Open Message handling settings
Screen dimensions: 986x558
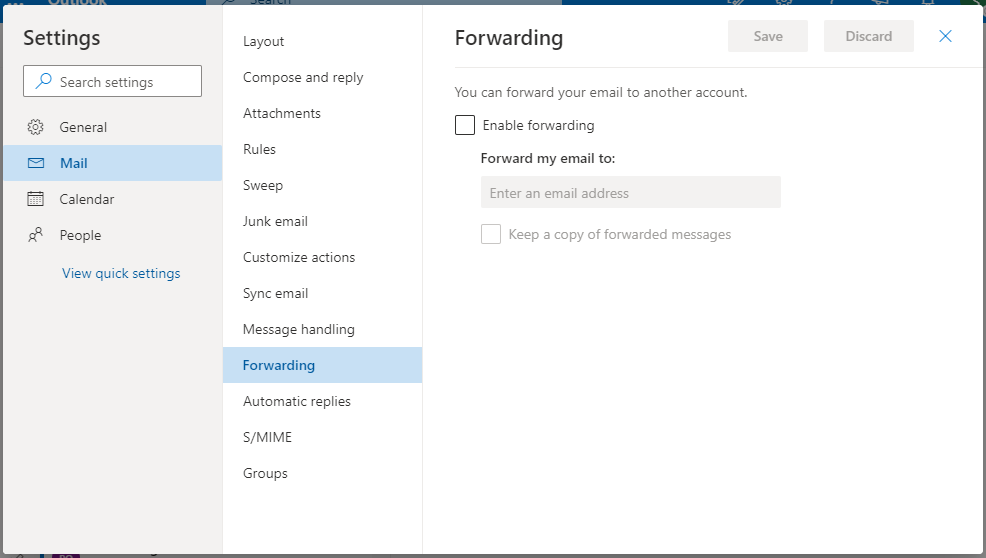(299, 329)
